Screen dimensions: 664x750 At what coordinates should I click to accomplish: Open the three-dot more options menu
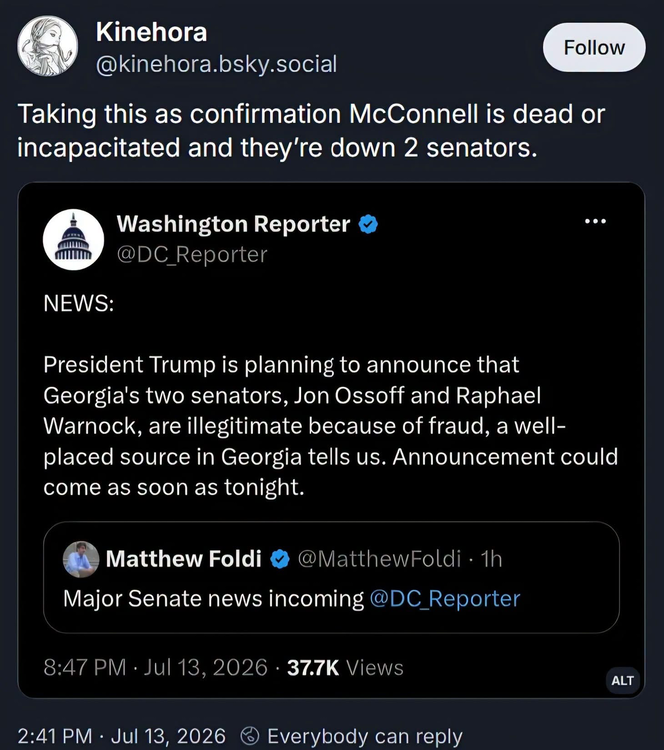tap(596, 221)
